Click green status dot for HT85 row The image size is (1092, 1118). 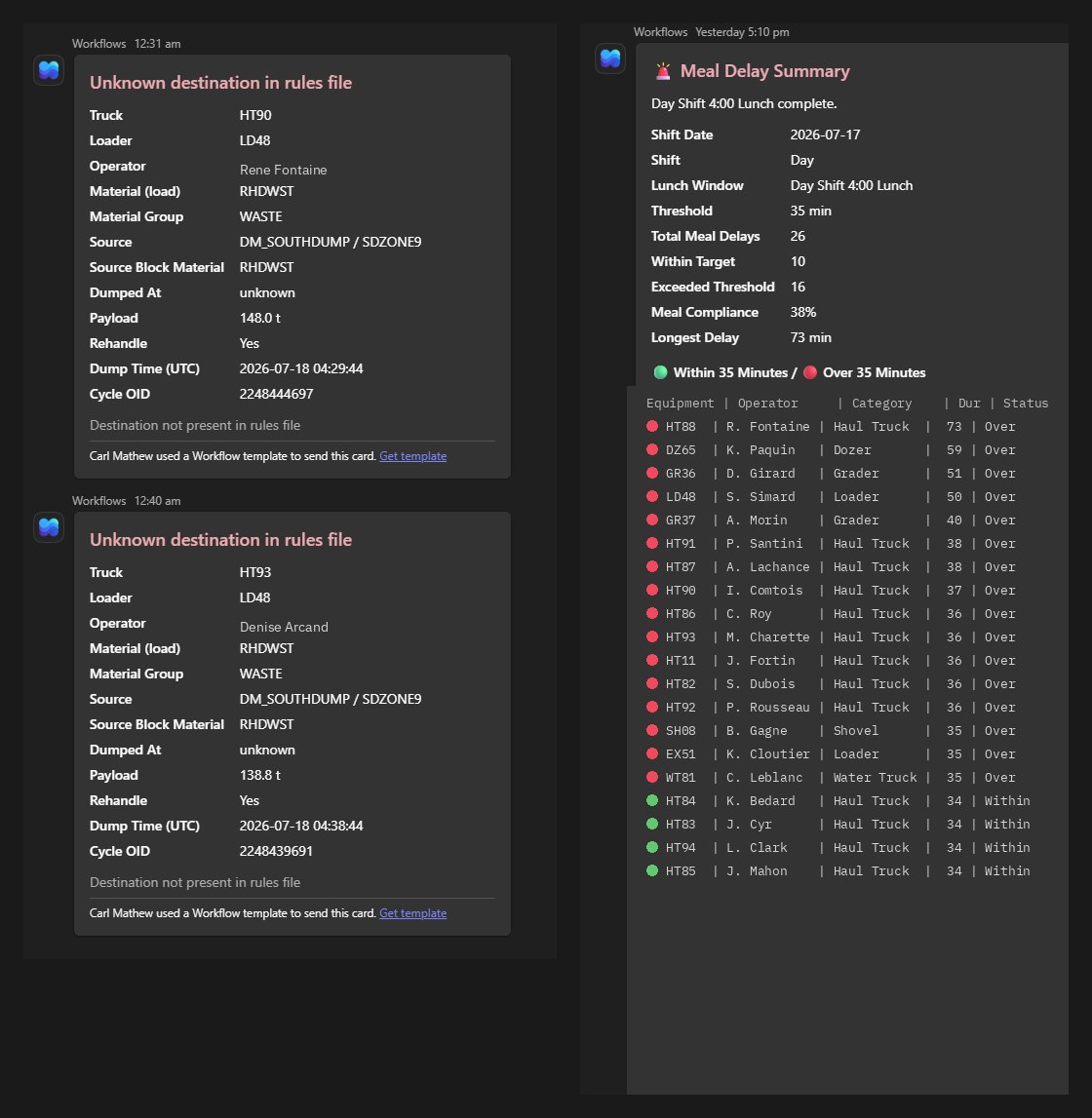pos(652,870)
